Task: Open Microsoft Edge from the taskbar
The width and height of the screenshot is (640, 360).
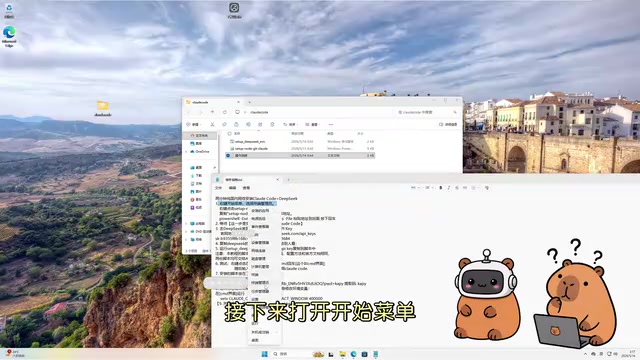Action: pos(353,354)
